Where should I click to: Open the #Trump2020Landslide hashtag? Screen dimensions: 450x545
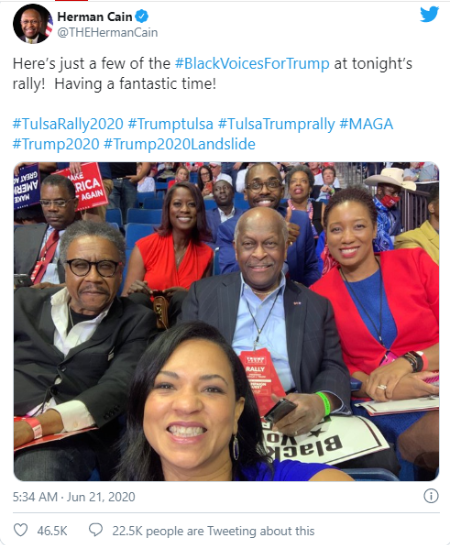point(180,144)
